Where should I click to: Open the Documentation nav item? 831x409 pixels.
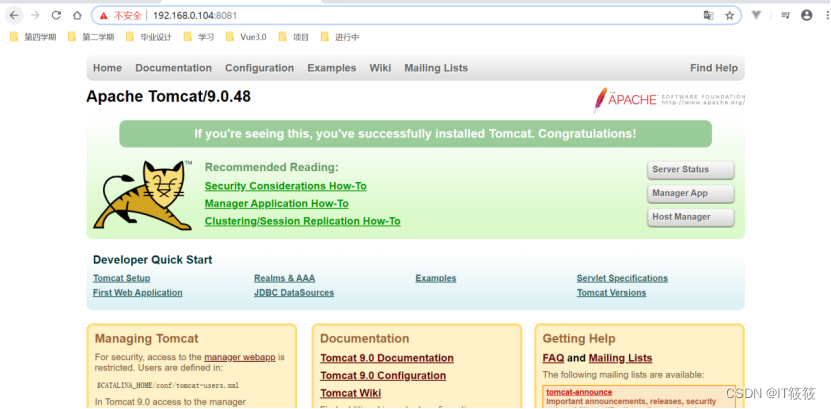tap(173, 68)
